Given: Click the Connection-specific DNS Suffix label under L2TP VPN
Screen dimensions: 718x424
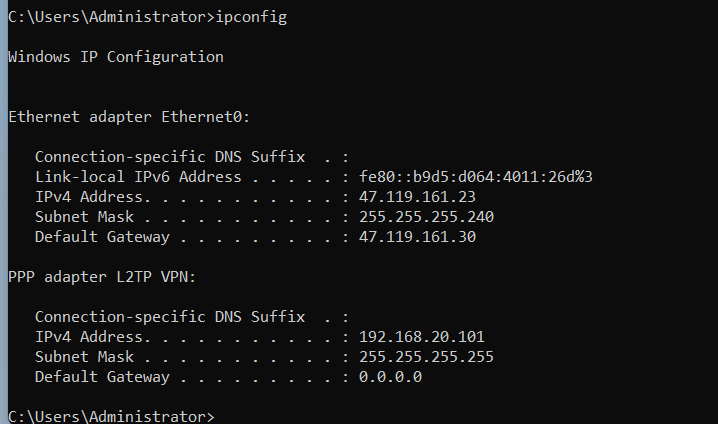Looking at the screenshot, I should [x=170, y=317].
